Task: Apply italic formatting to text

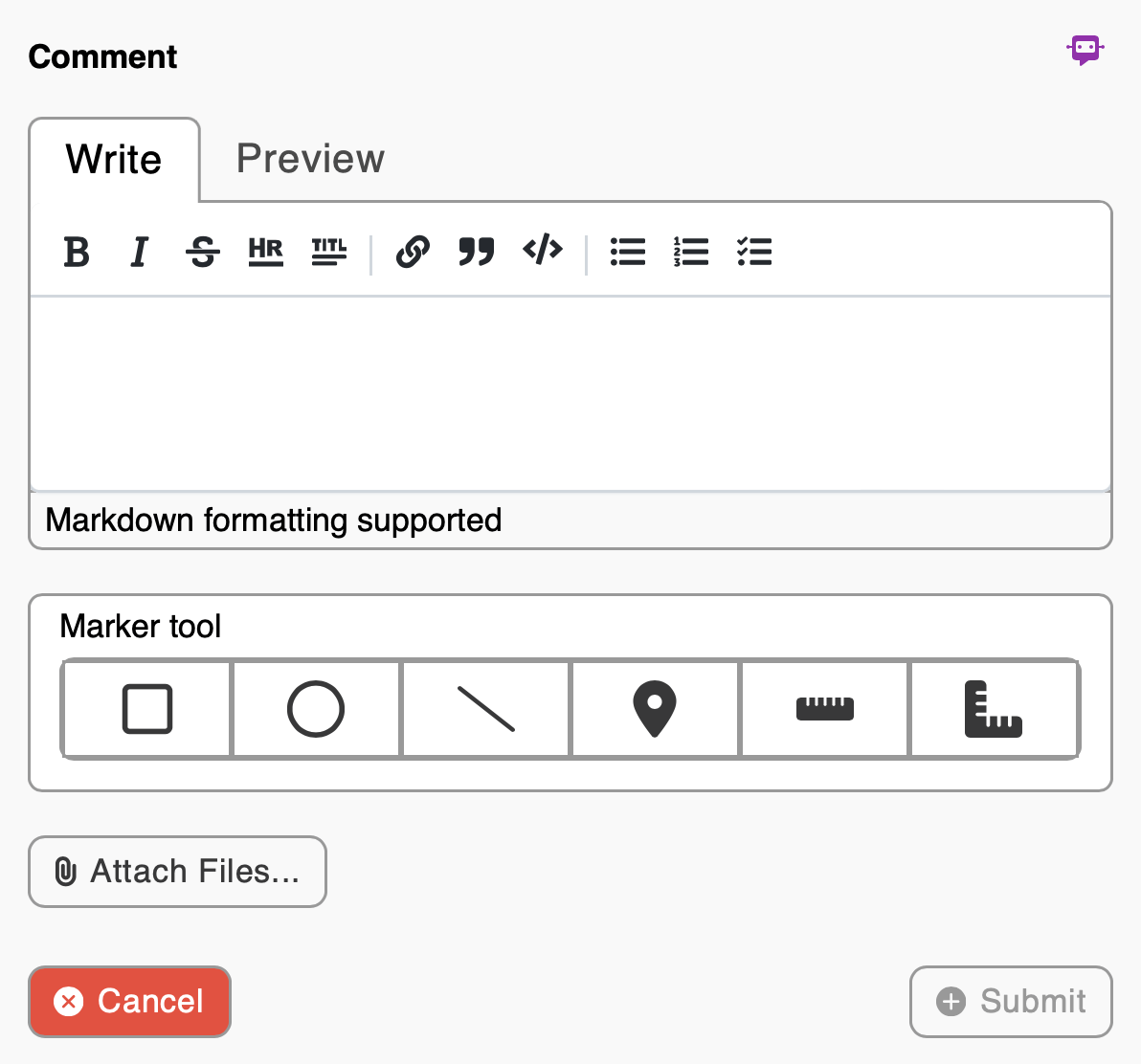Action: coord(140,252)
